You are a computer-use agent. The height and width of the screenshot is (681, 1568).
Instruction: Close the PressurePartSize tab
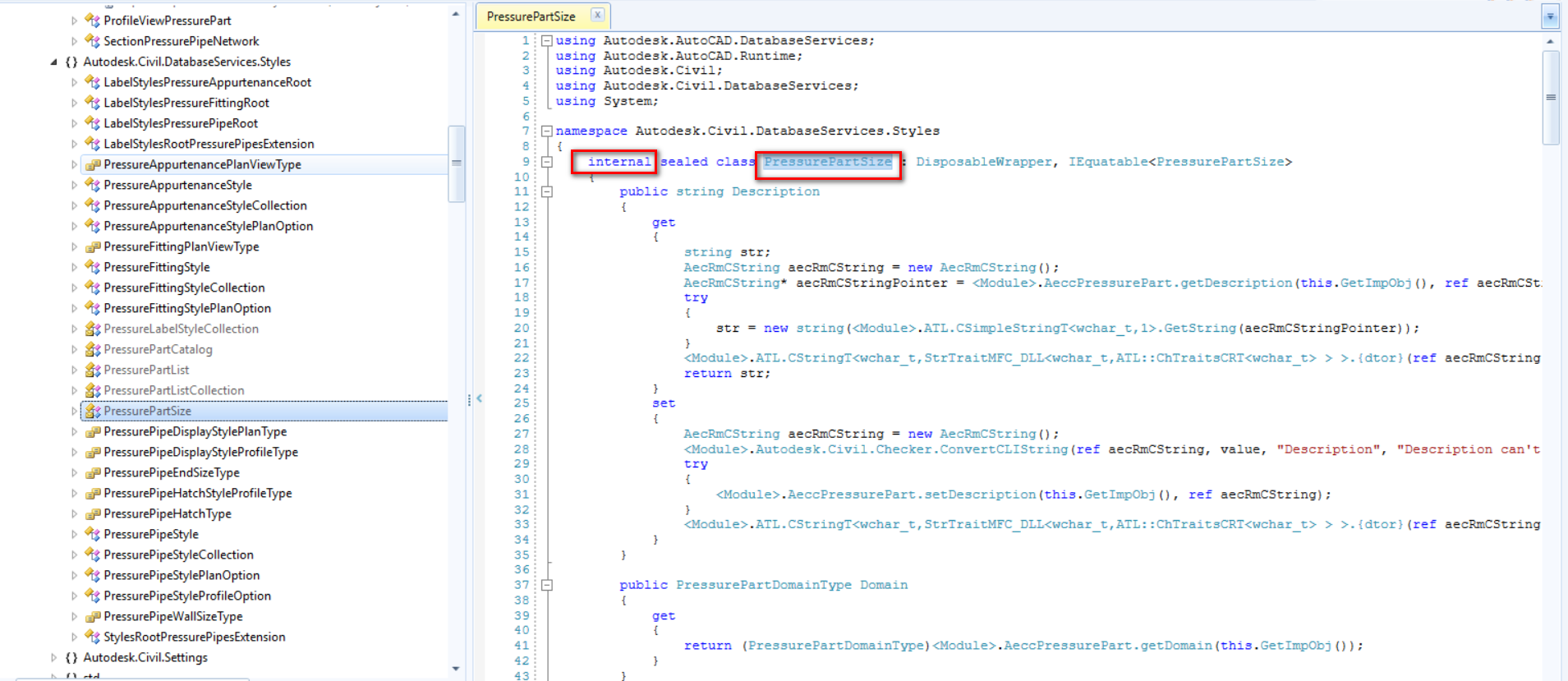[x=597, y=15]
